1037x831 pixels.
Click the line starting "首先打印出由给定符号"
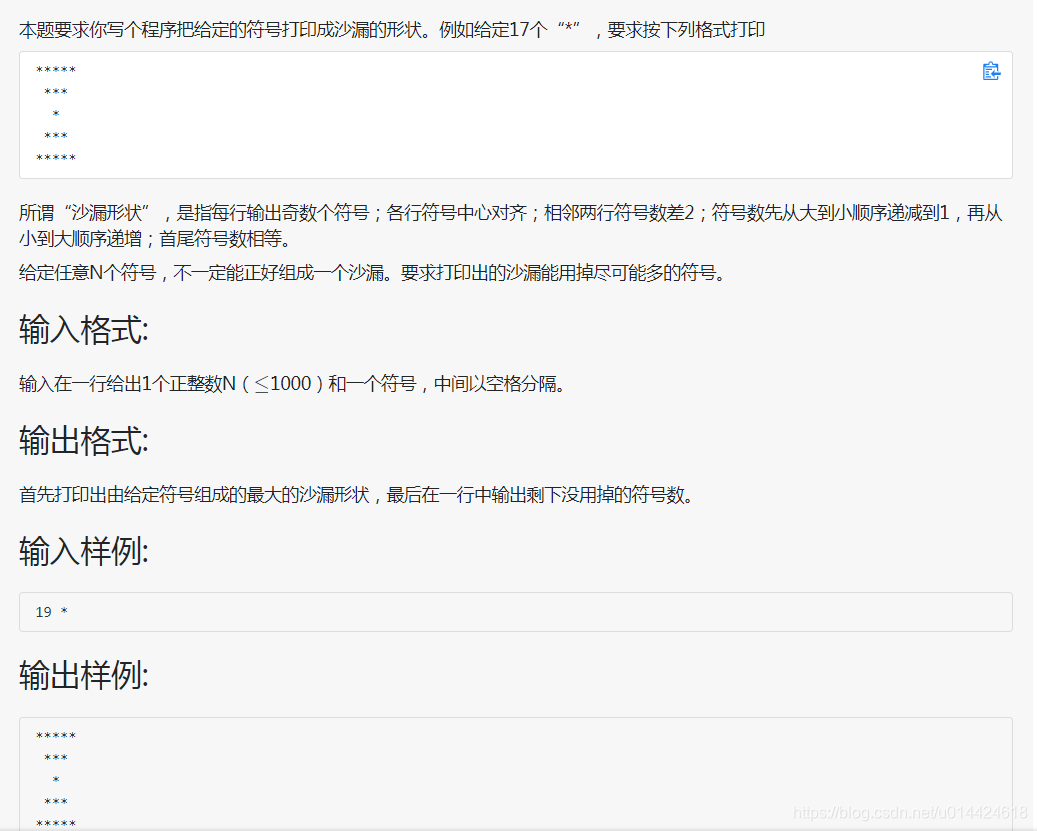(356, 495)
